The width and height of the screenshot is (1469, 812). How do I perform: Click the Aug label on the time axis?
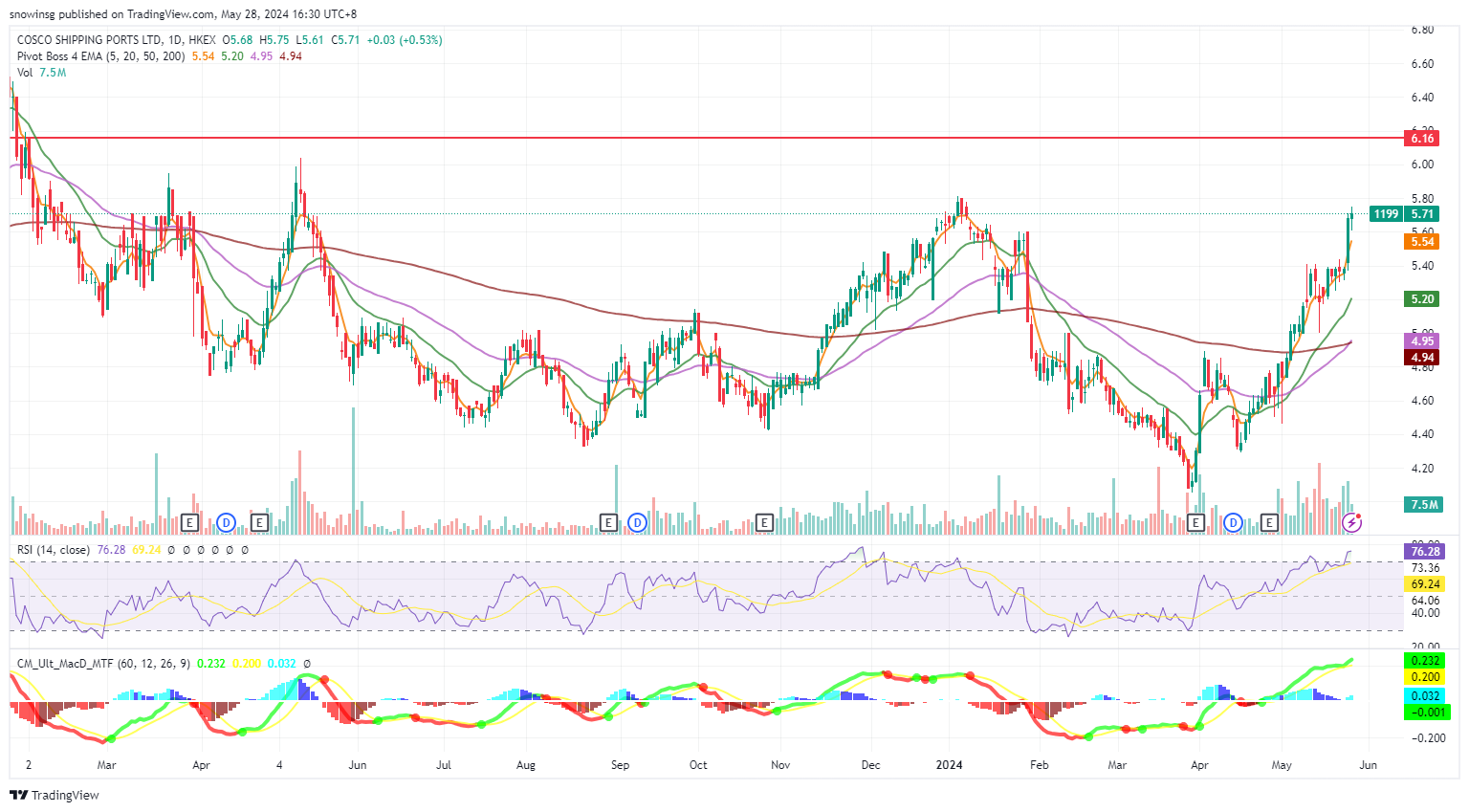[x=526, y=765]
